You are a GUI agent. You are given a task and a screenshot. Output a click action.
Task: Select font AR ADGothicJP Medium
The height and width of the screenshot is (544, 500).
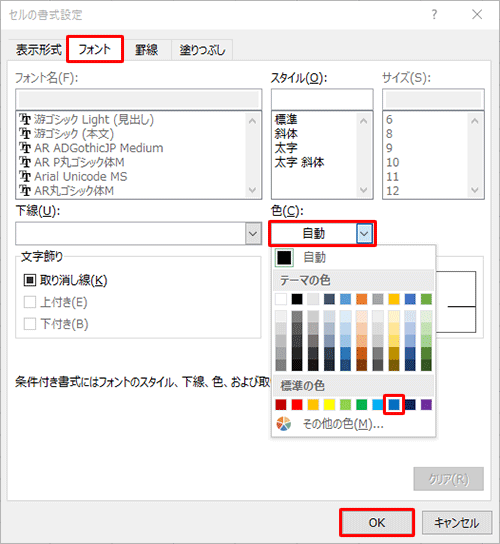[x=91, y=148]
